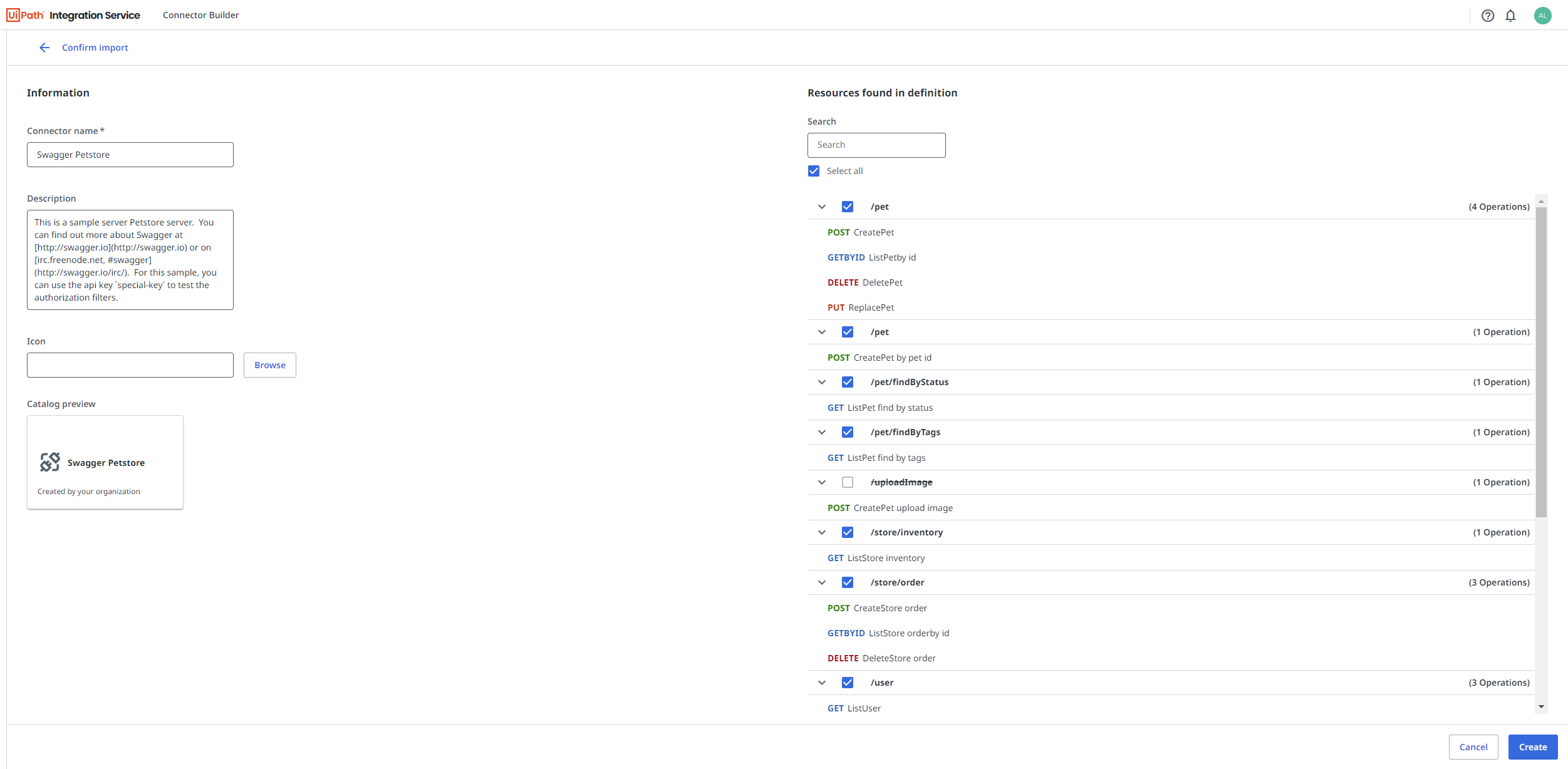The image size is (1568, 769).
Task: Uncheck the /pet/findByTags checkbox
Action: pos(848,432)
